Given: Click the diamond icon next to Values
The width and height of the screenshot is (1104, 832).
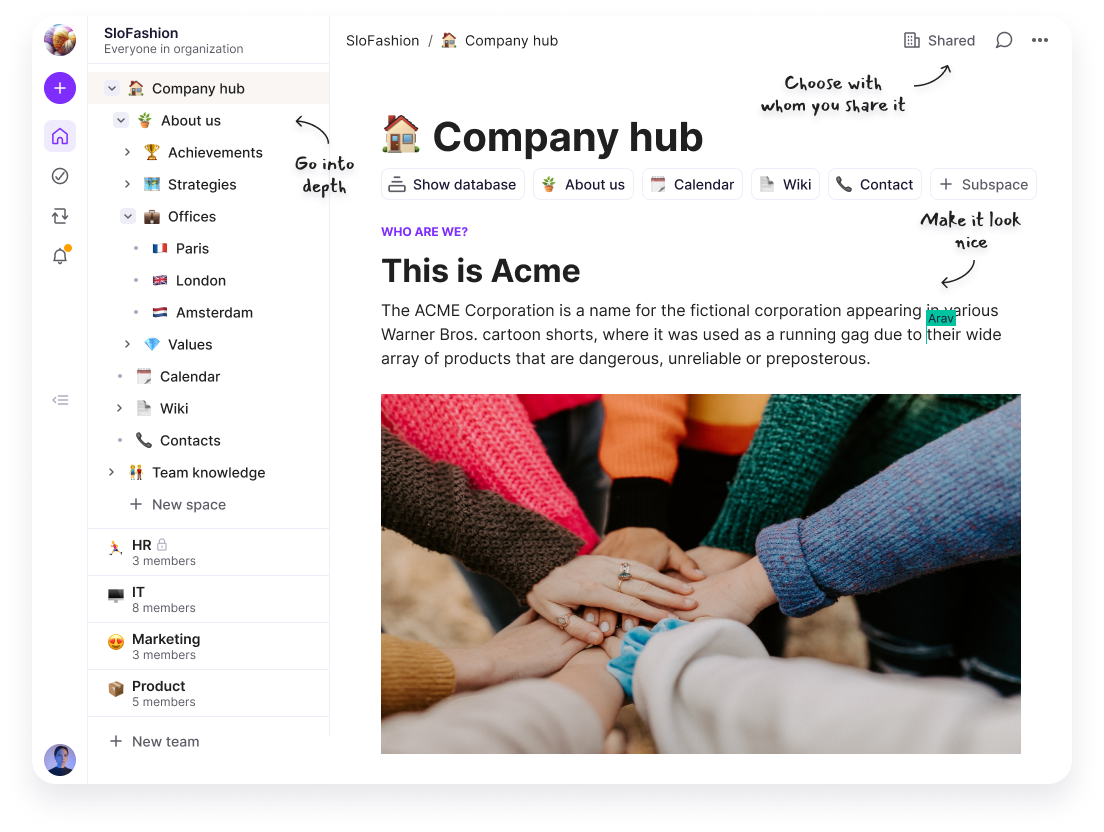Looking at the screenshot, I should 151,344.
